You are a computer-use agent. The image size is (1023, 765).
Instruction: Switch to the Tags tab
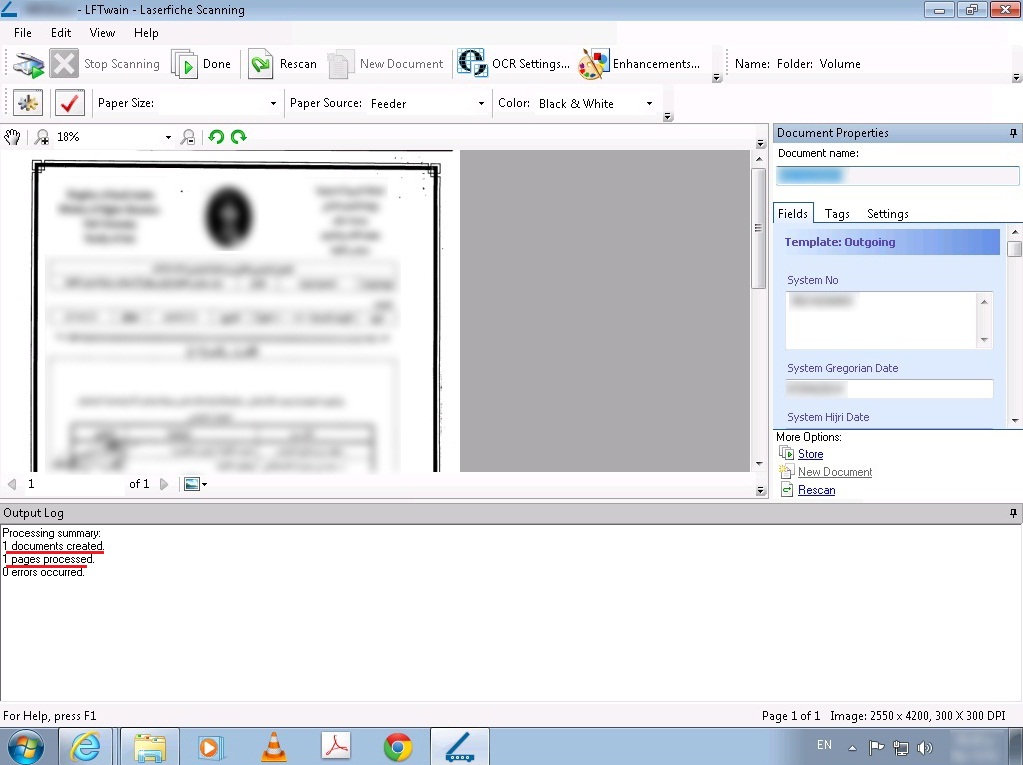pos(837,214)
